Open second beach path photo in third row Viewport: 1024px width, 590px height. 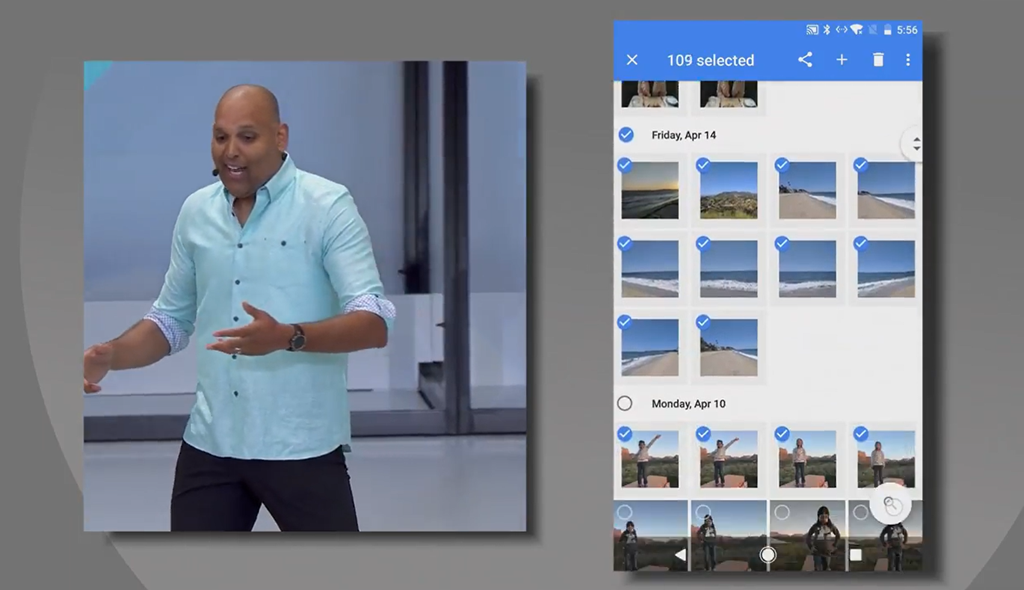click(x=729, y=348)
